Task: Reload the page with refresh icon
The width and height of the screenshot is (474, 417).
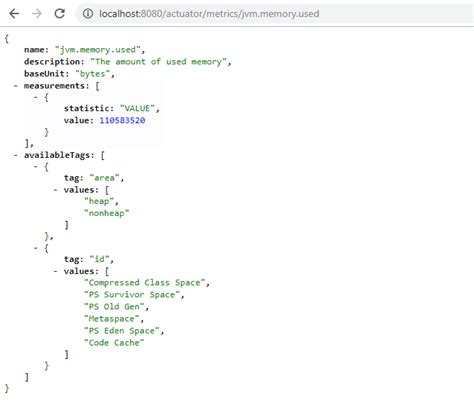Action: (60, 13)
